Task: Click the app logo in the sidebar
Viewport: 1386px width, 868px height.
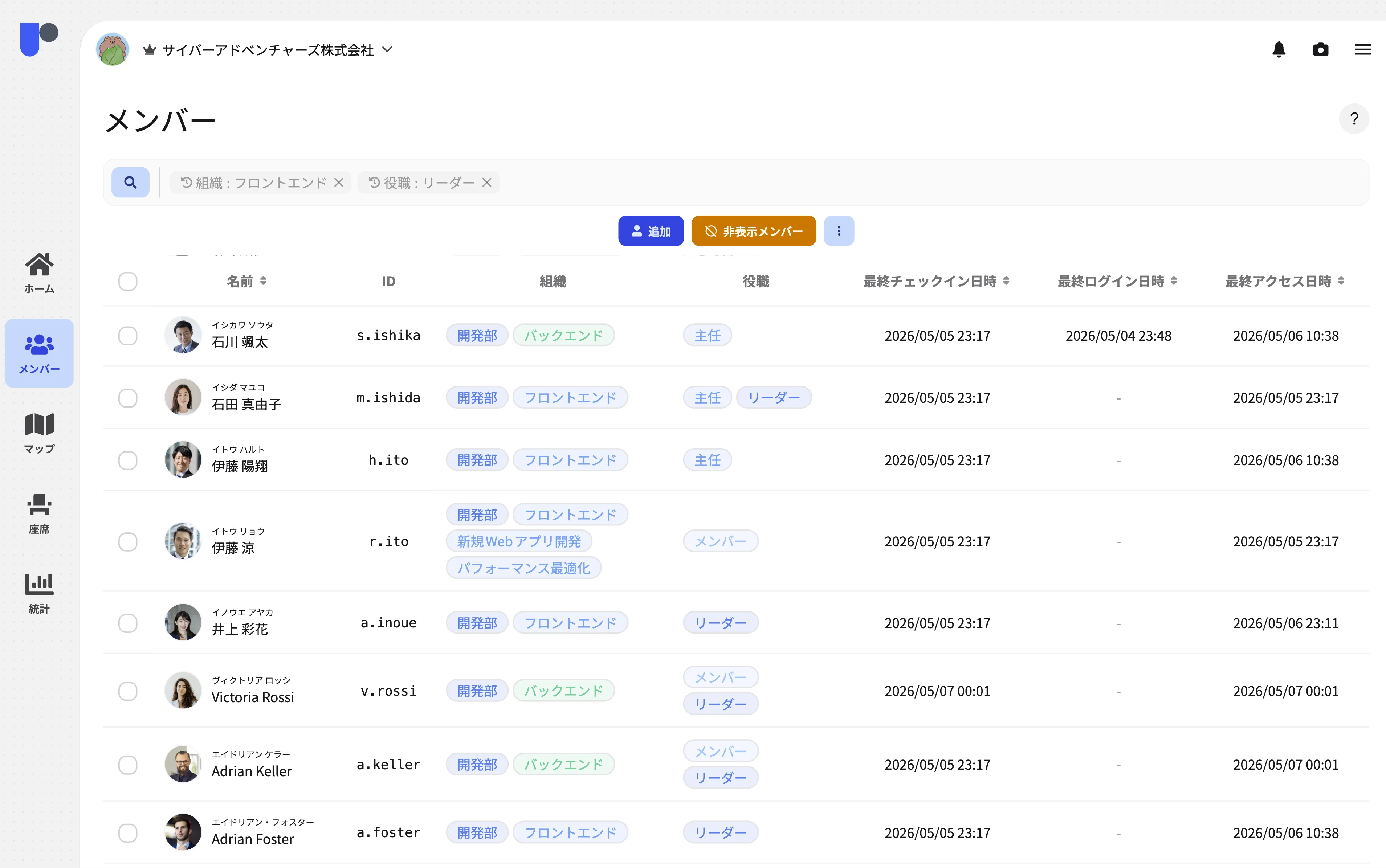Action: click(x=39, y=39)
